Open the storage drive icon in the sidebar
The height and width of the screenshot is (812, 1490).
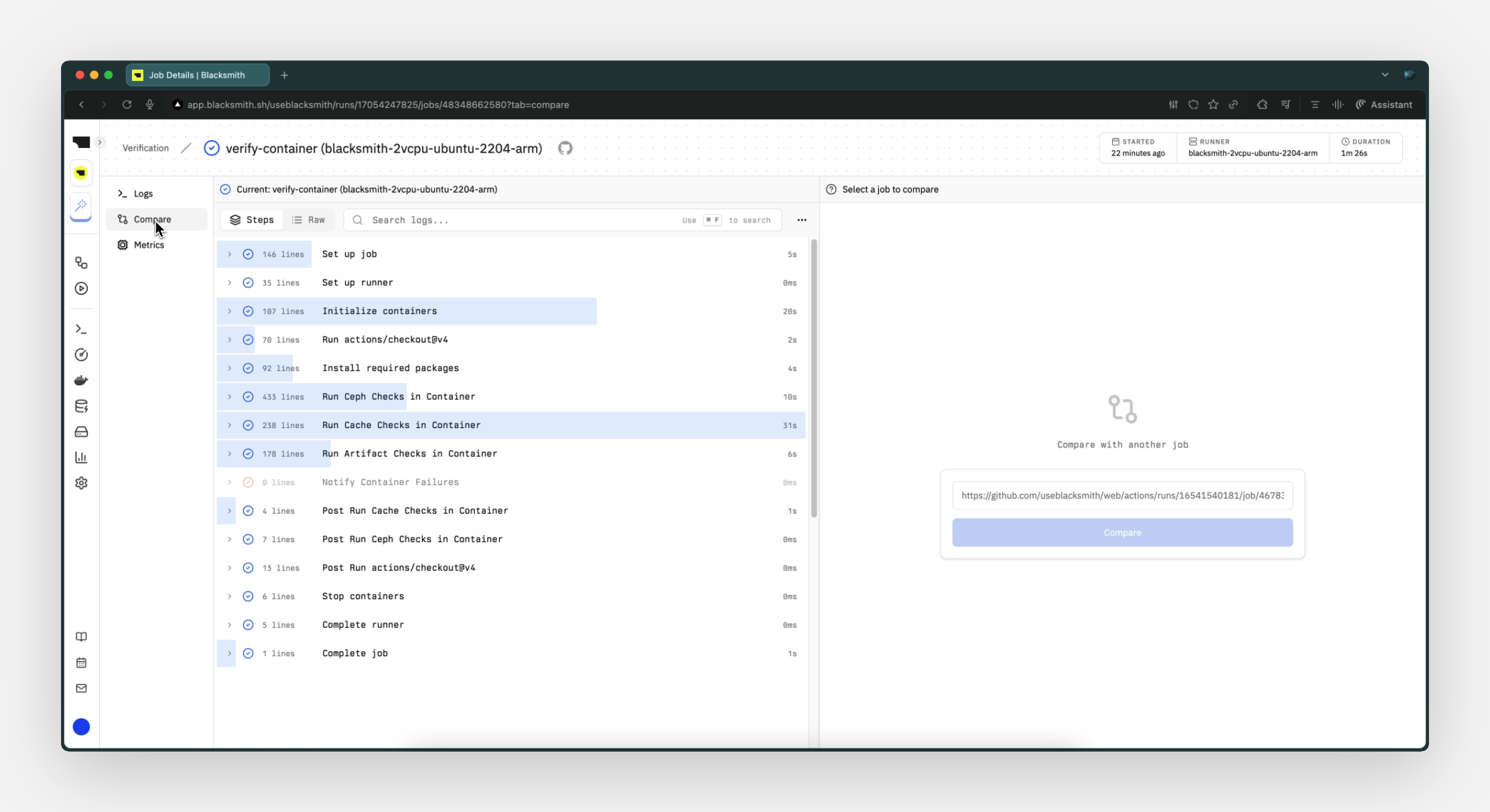[x=81, y=432]
